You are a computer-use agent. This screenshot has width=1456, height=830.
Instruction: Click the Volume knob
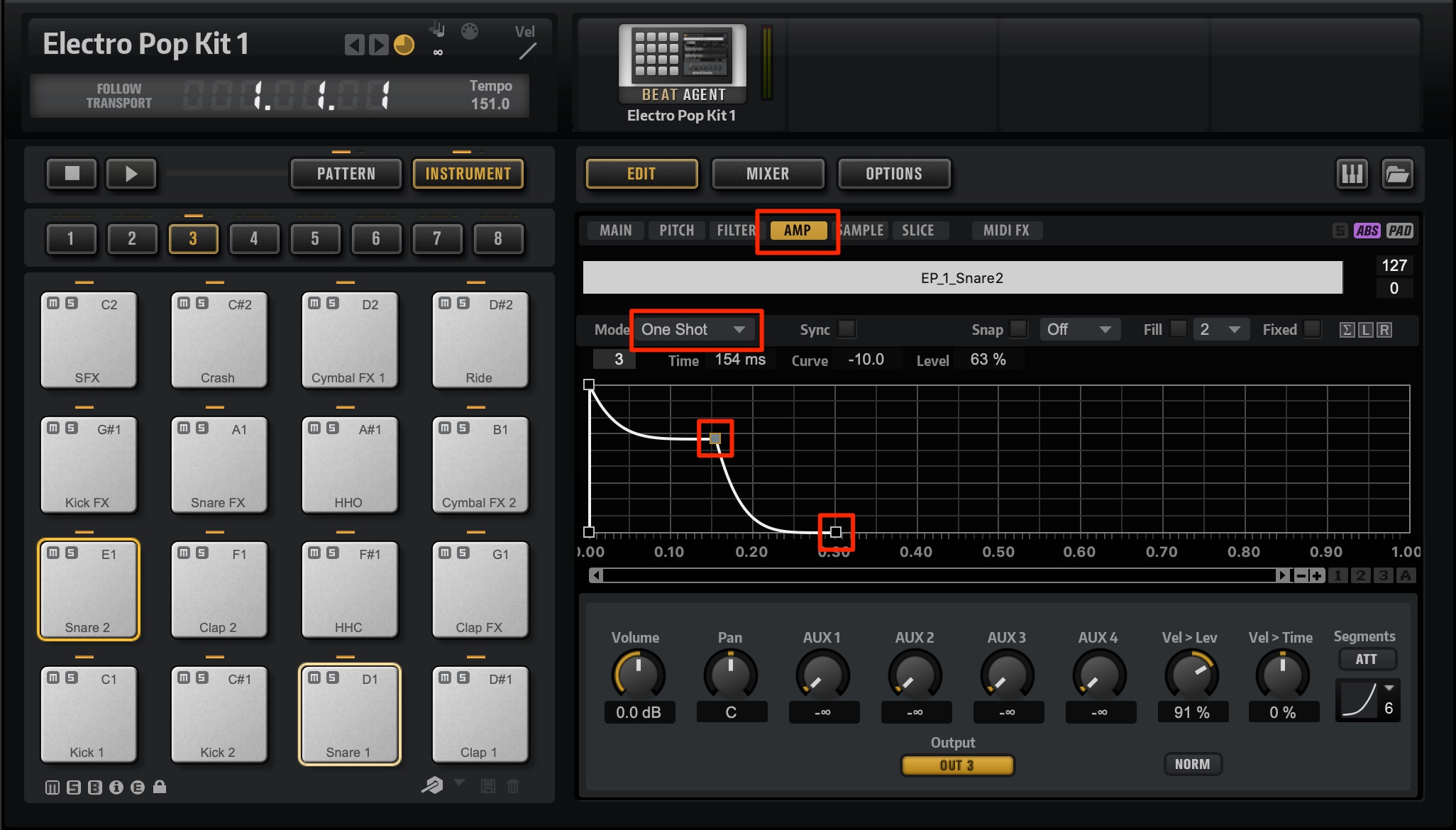click(638, 675)
